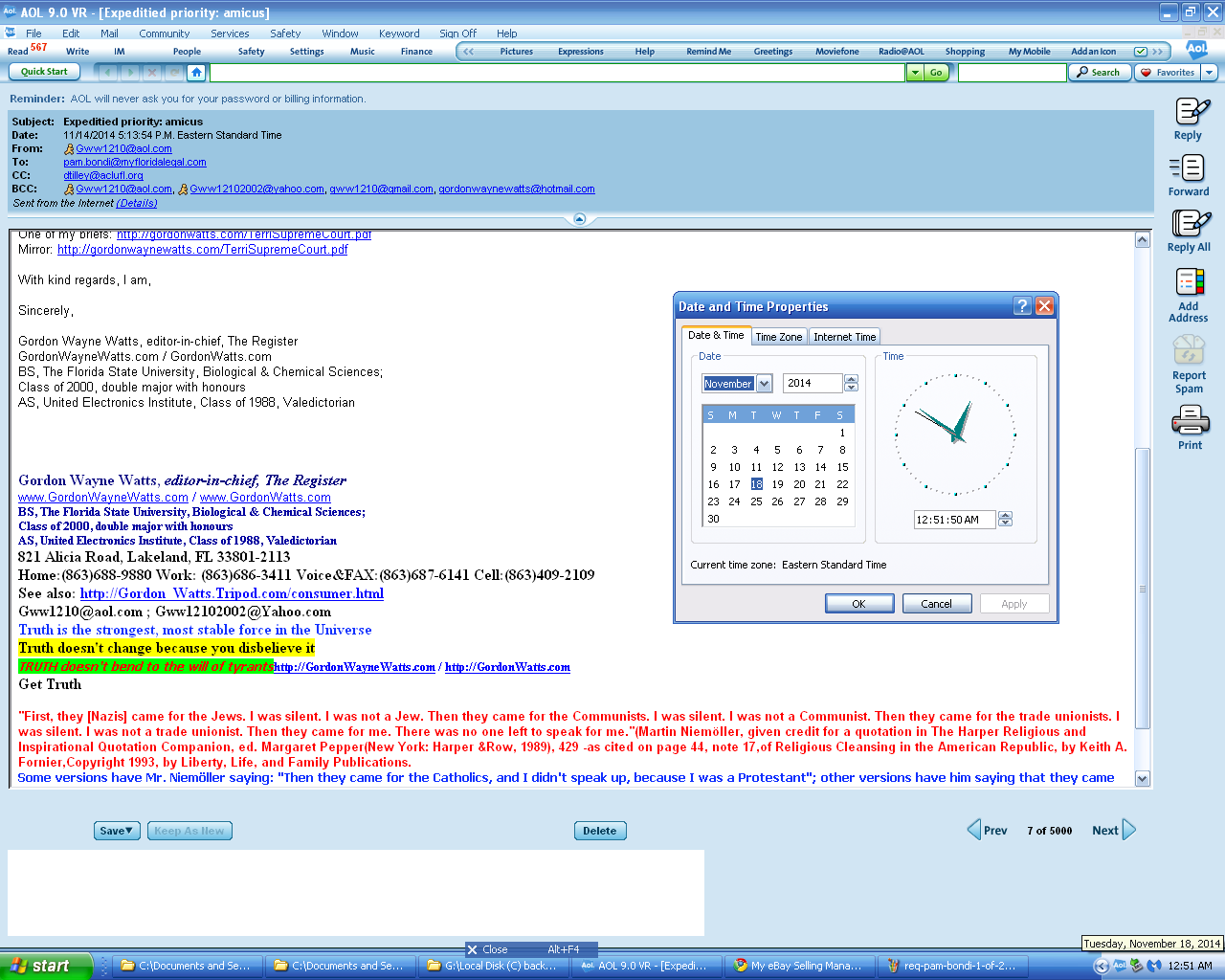
Task: Open req-pam-bondi taskbar item
Action: [x=954, y=966]
